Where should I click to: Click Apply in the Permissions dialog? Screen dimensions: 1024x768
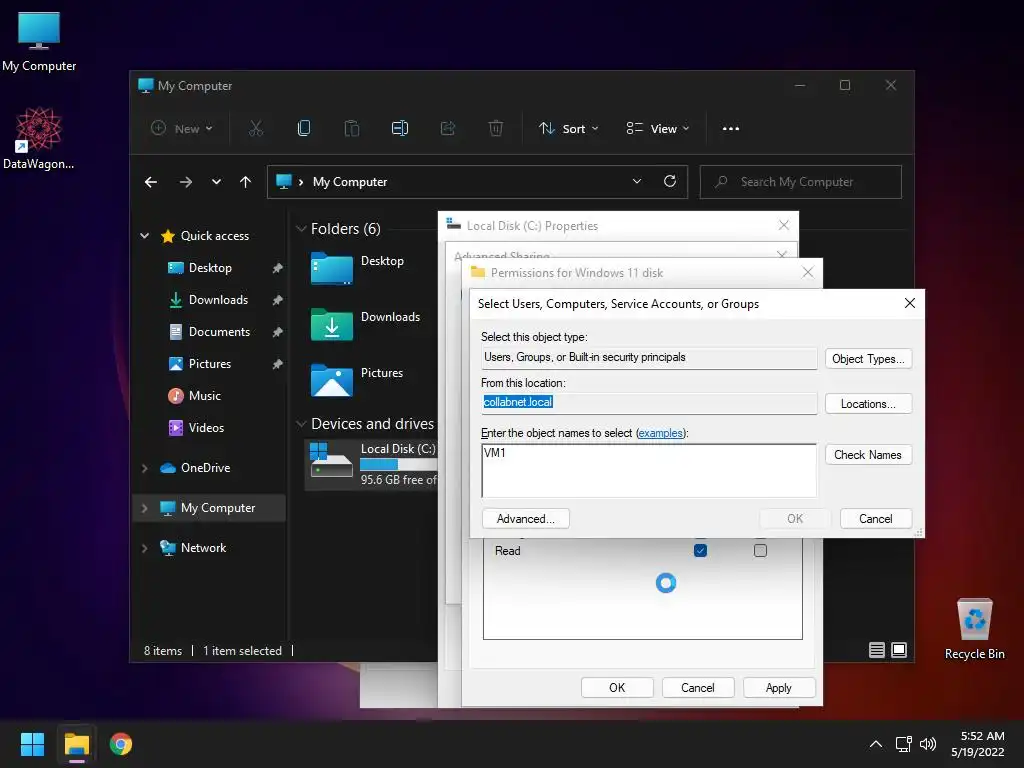(778, 688)
